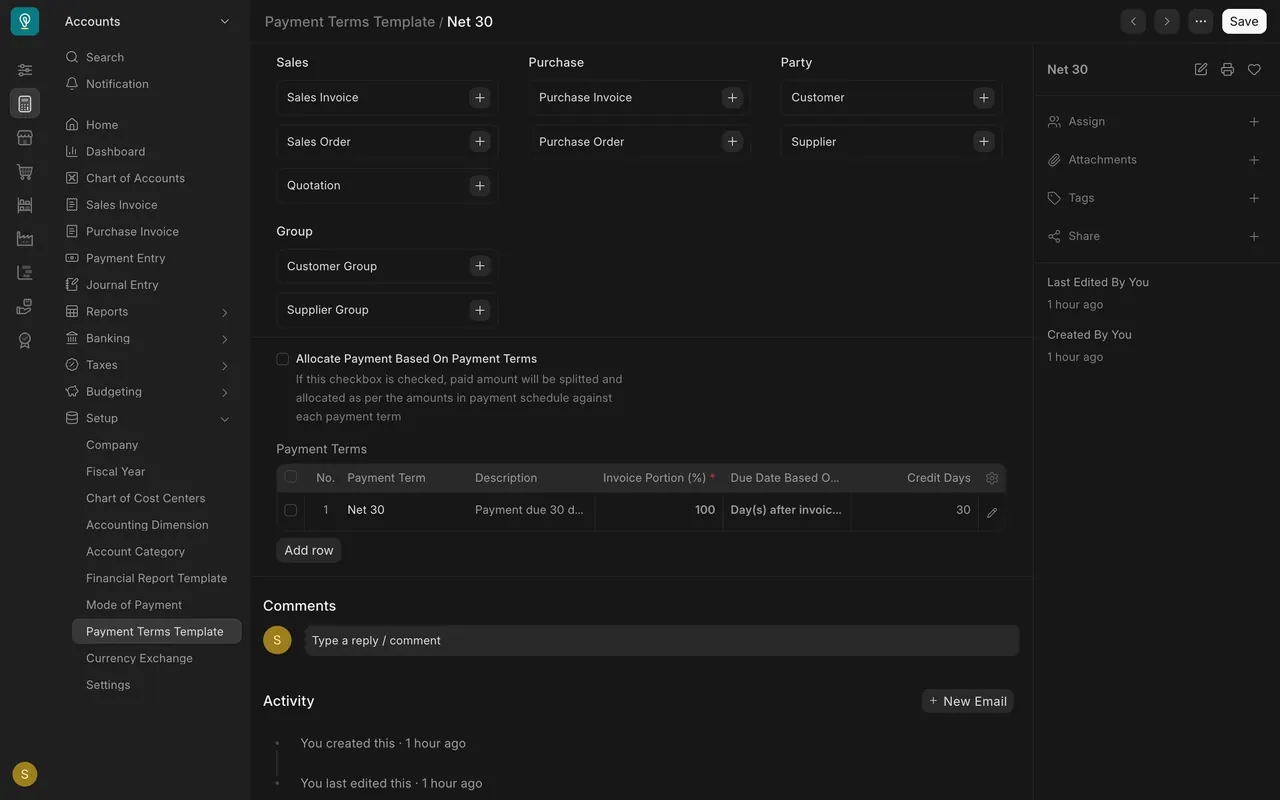This screenshot has height=800, width=1280.
Task: Click the print icon in Net 30 sidebar
Action: [x=1227, y=70]
